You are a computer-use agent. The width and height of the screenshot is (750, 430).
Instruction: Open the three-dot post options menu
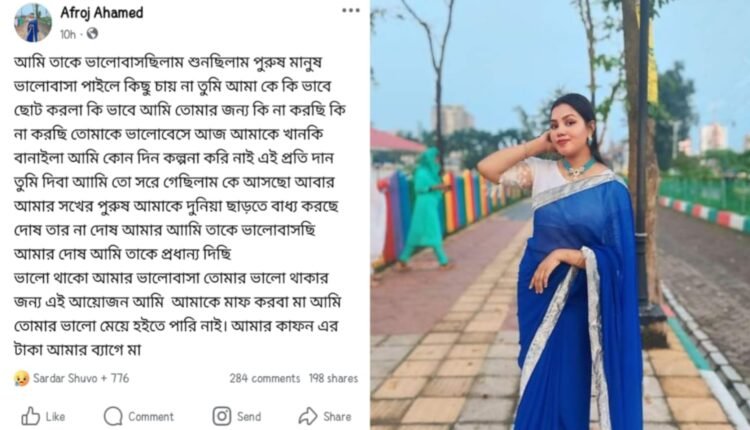[351, 11]
